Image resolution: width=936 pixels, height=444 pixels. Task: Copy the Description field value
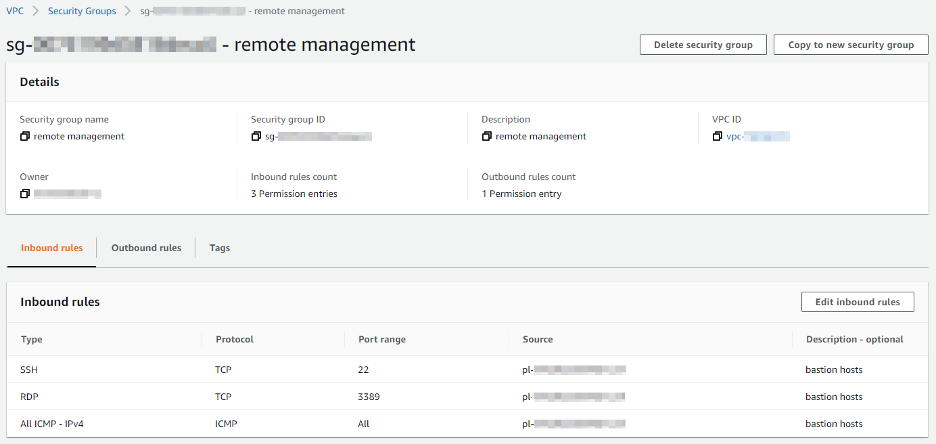487,136
